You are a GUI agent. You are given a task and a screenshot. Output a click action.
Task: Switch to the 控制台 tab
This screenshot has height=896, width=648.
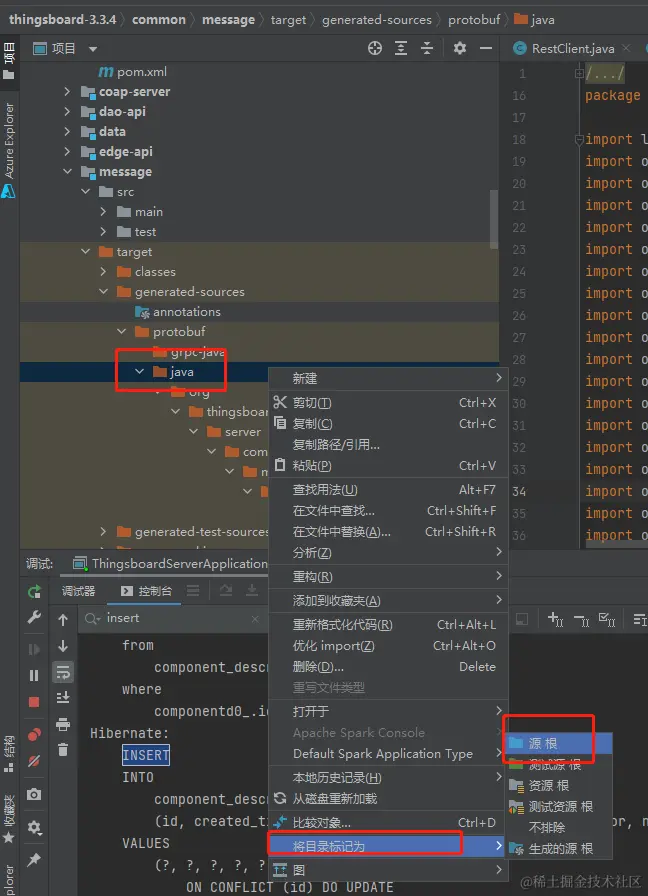[146, 591]
